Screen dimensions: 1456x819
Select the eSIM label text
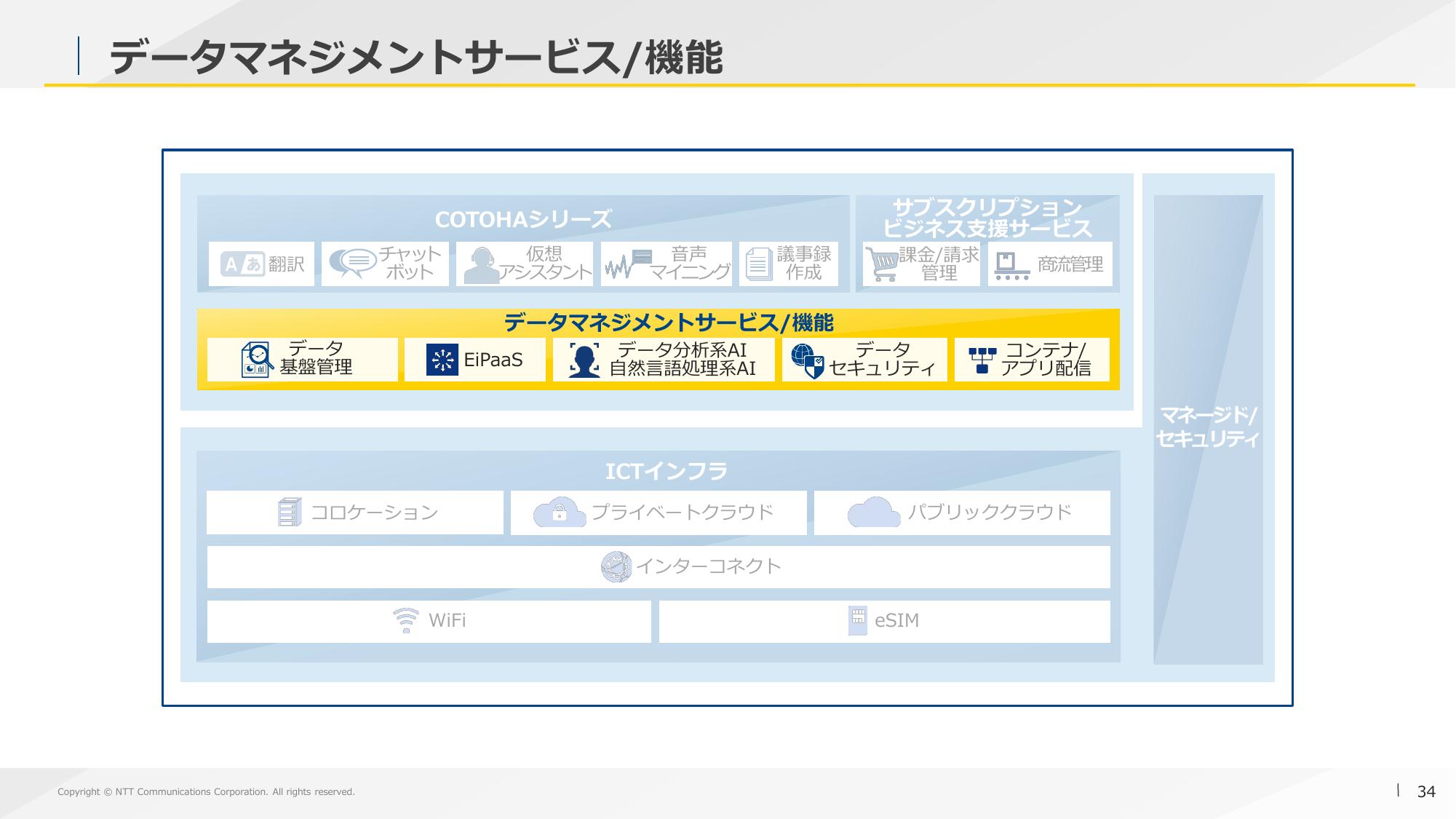897,621
